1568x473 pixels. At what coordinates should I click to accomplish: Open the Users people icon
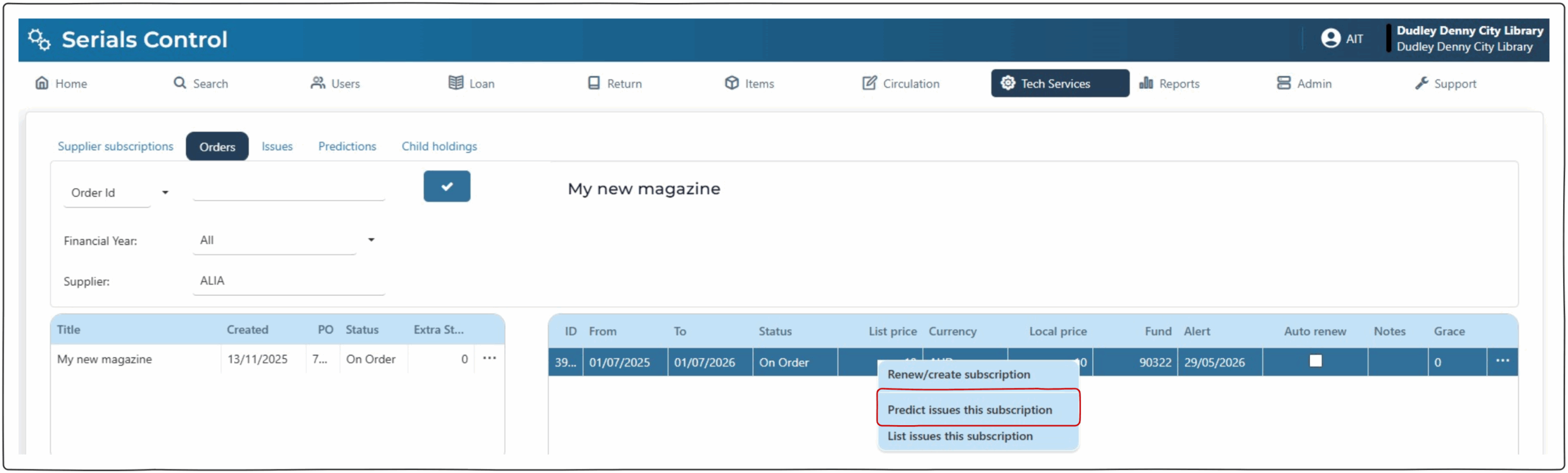317,83
